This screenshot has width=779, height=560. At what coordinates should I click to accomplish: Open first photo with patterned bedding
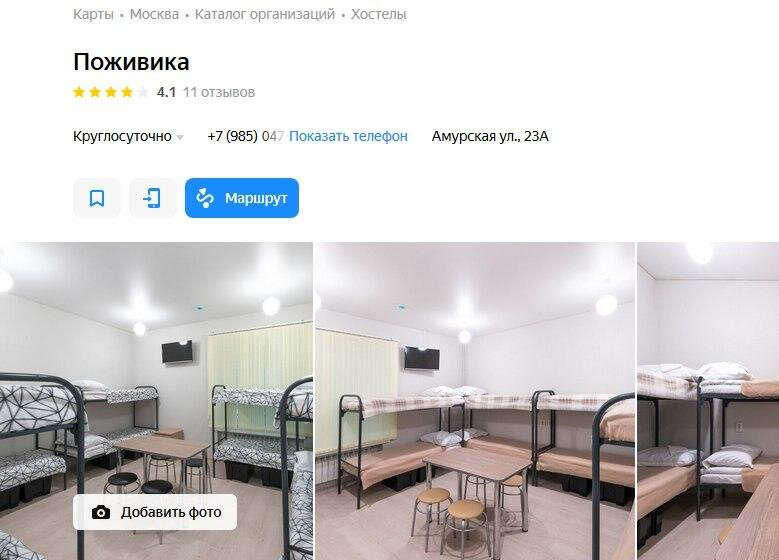coord(156,401)
